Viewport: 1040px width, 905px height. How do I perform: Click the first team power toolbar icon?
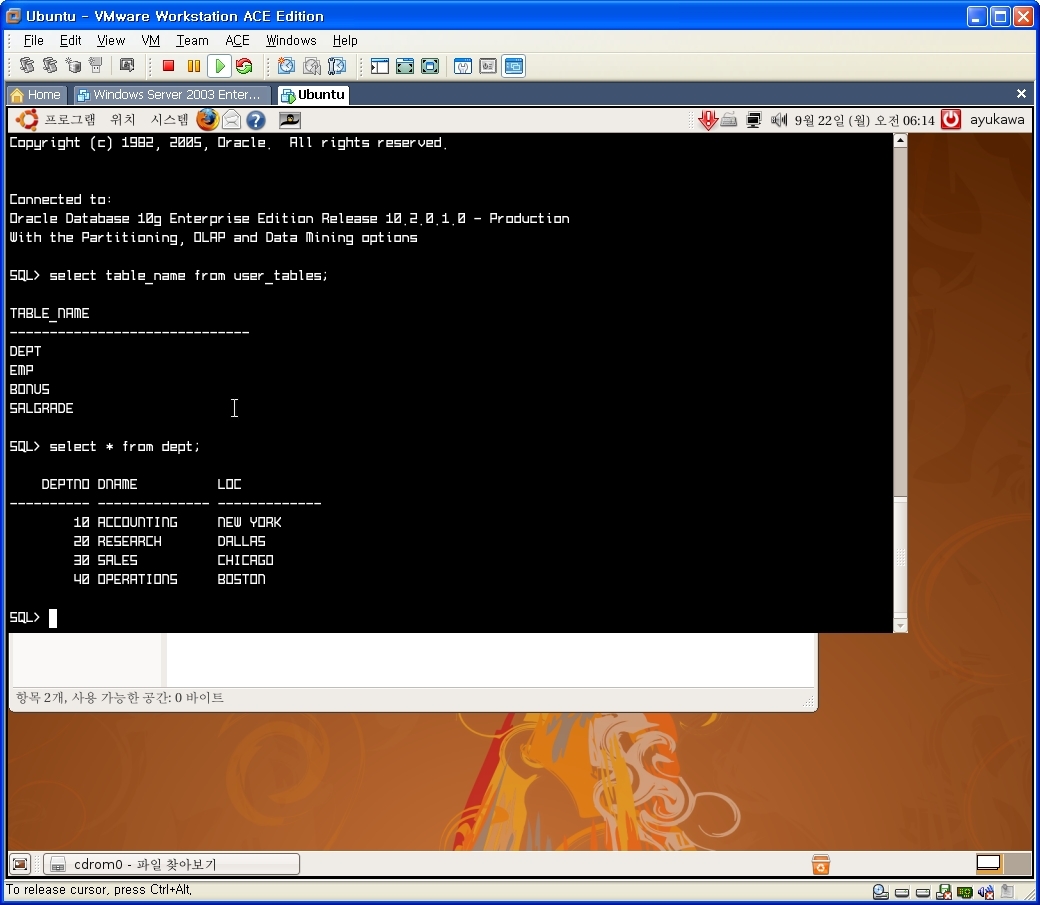click(x=27, y=65)
